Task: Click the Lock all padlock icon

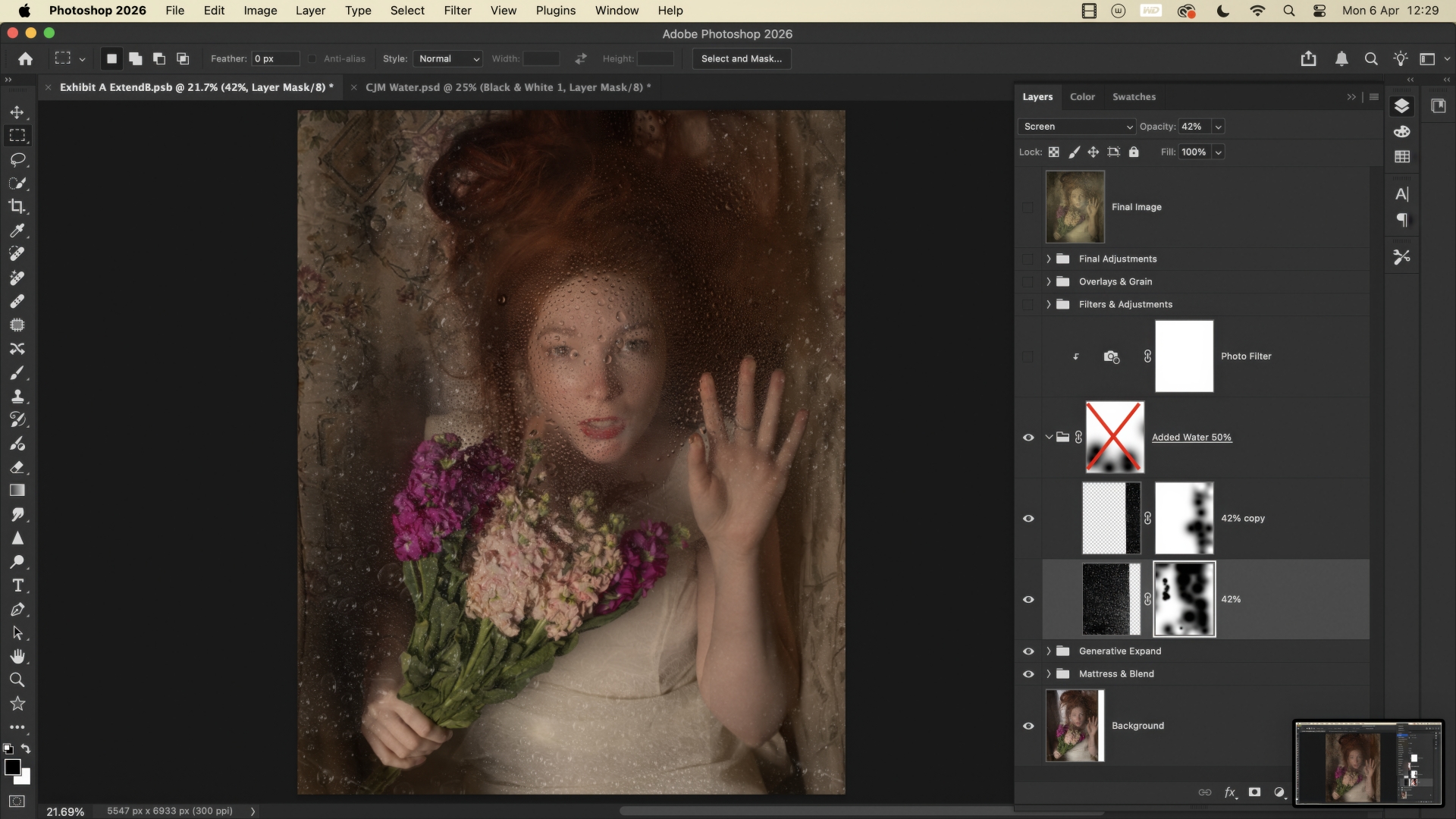Action: (x=1134, y=152)
